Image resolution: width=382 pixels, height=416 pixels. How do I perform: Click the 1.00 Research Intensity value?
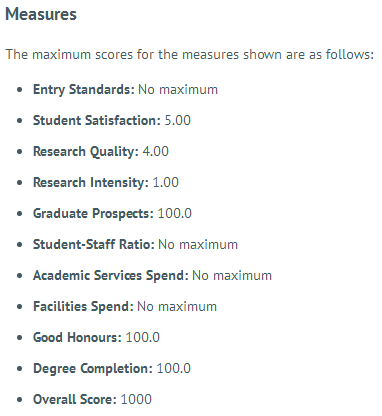click(166, 182)
